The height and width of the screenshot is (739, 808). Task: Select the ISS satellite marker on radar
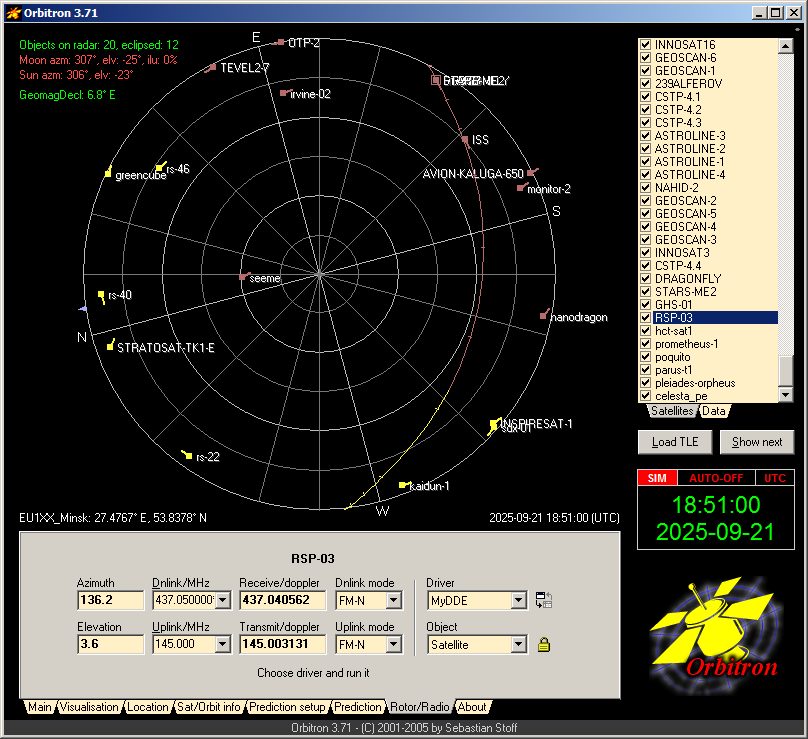(465, 139)
